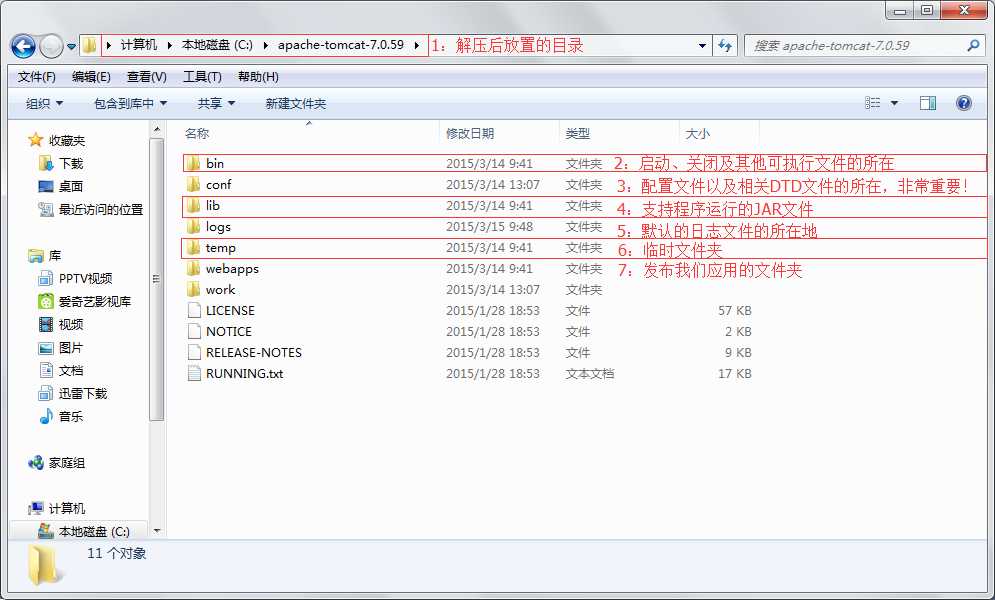Open the 帮助(H) menu

[258, 77]
